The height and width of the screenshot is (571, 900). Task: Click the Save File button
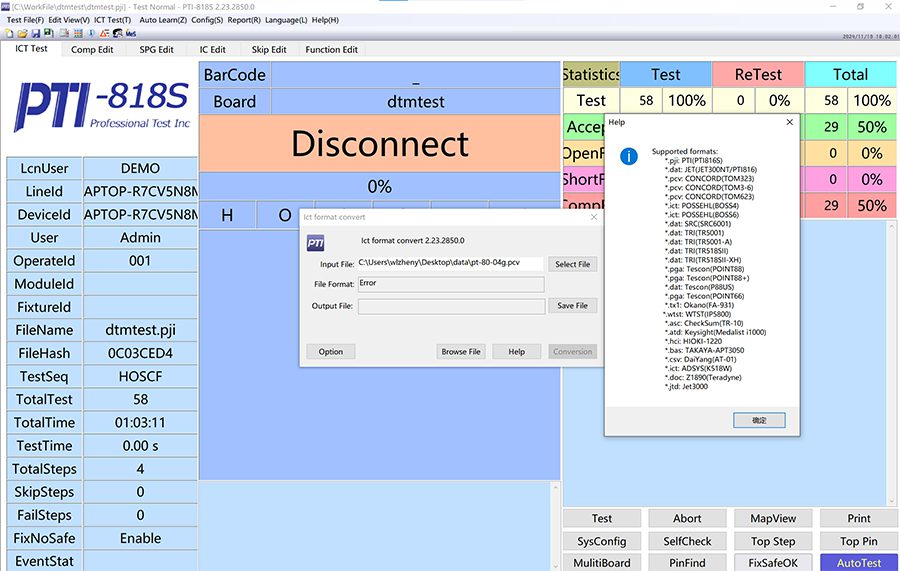click(x=572, y=306)
